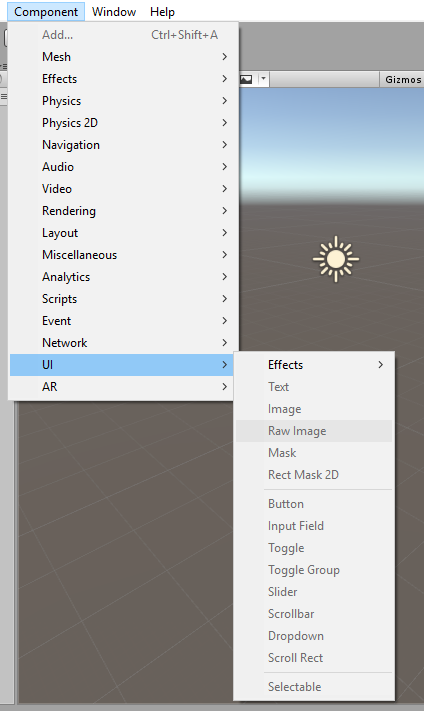Image resolution: width=424 pixels, height=711 pixels.
Task: Open the Scripts submenu
Action: [122, 299]
